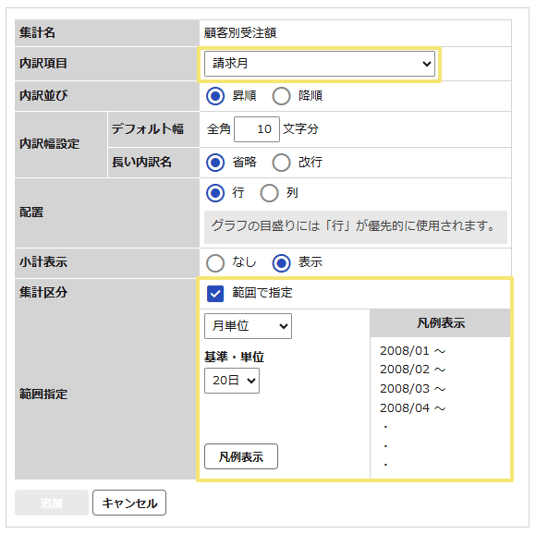
Task: Click the 内訳並び row label
Action: click(x=43, y=96)
